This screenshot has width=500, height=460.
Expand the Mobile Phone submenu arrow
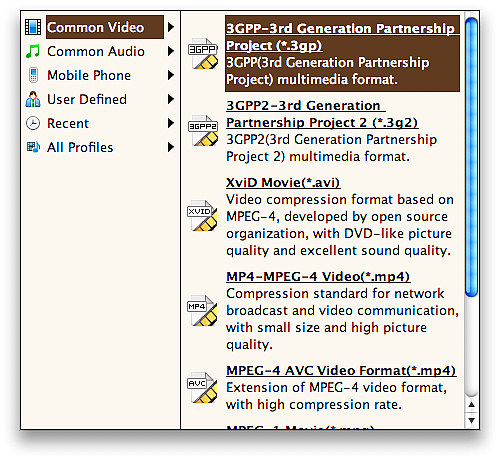171,75
